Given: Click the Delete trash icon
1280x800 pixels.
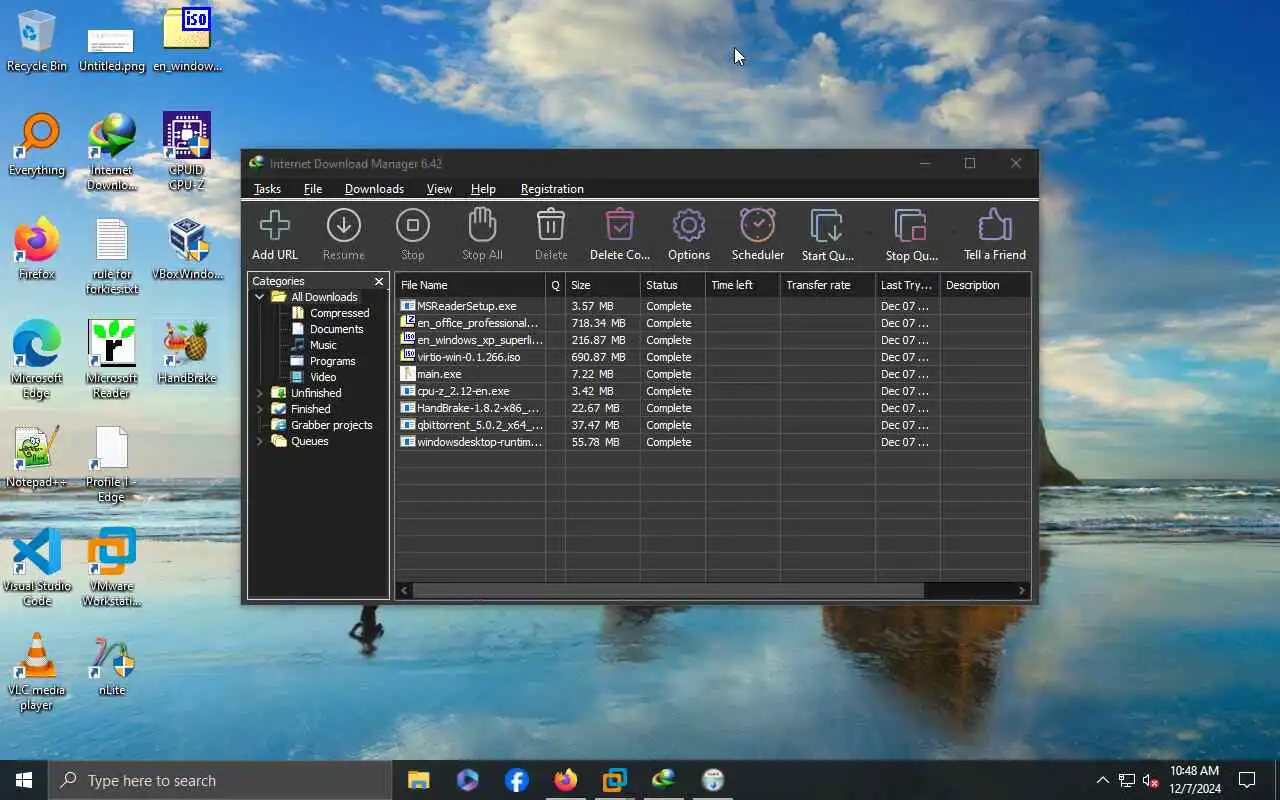Looking at the screenshot, I should click(x=551, y=226).
